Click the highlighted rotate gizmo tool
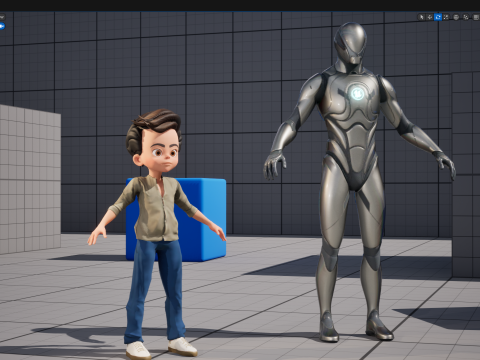Screen dimensions: 480x360 click(x=438, y=17)
